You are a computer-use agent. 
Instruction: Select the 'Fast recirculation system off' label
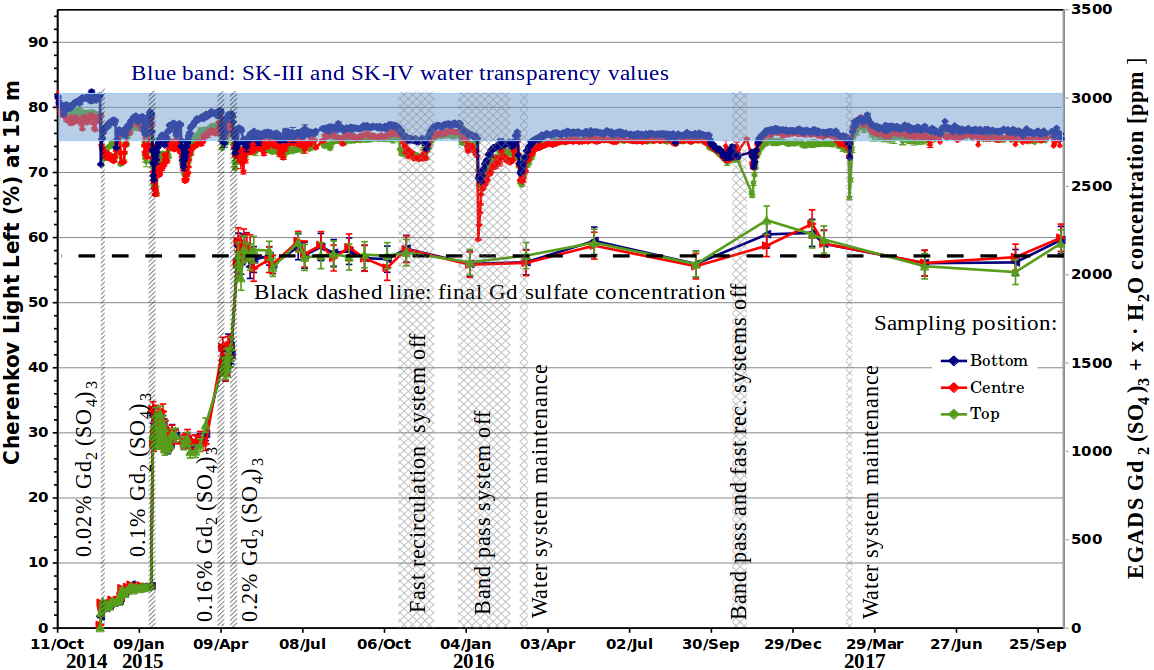point(417,473)
